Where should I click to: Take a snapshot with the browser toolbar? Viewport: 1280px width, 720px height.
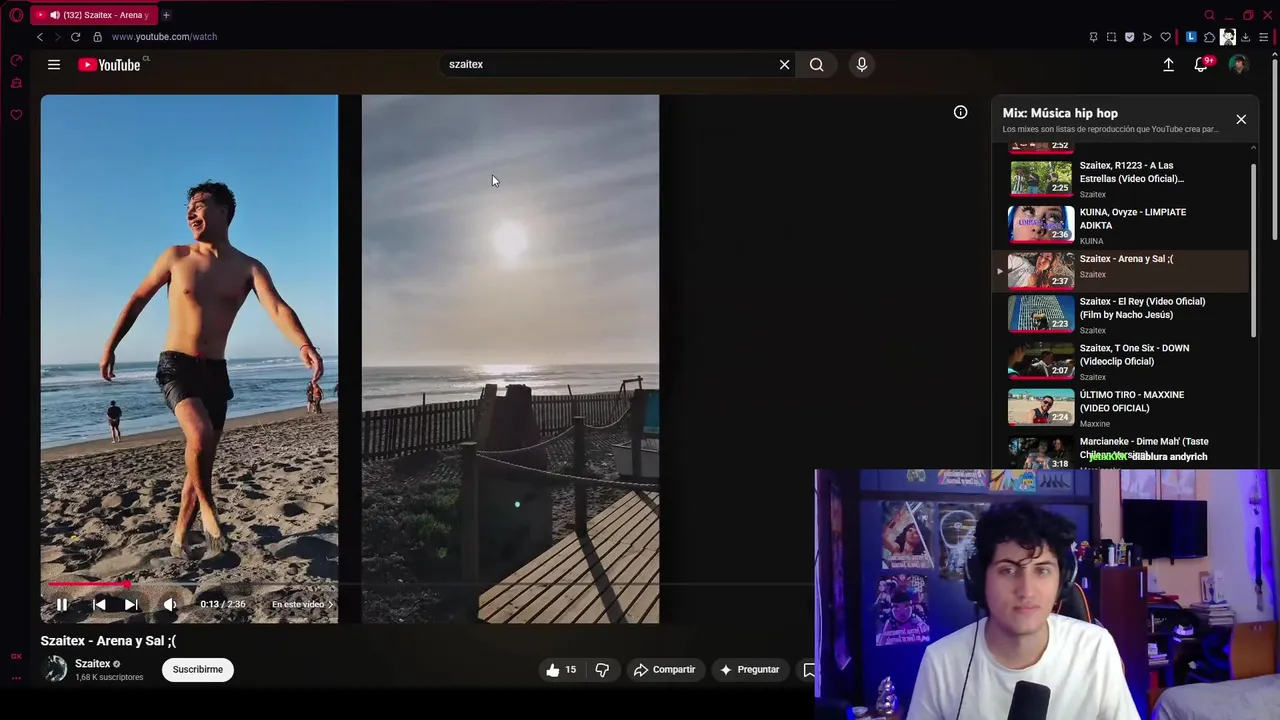point(1111,37)
